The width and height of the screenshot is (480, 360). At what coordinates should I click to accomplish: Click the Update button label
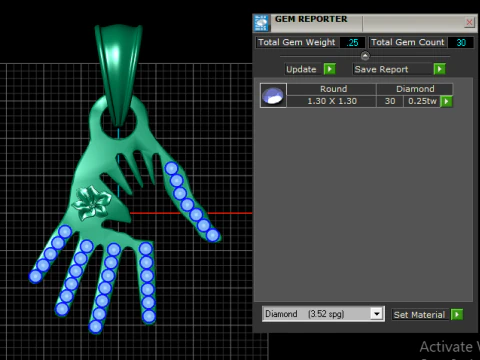point(301,69)
